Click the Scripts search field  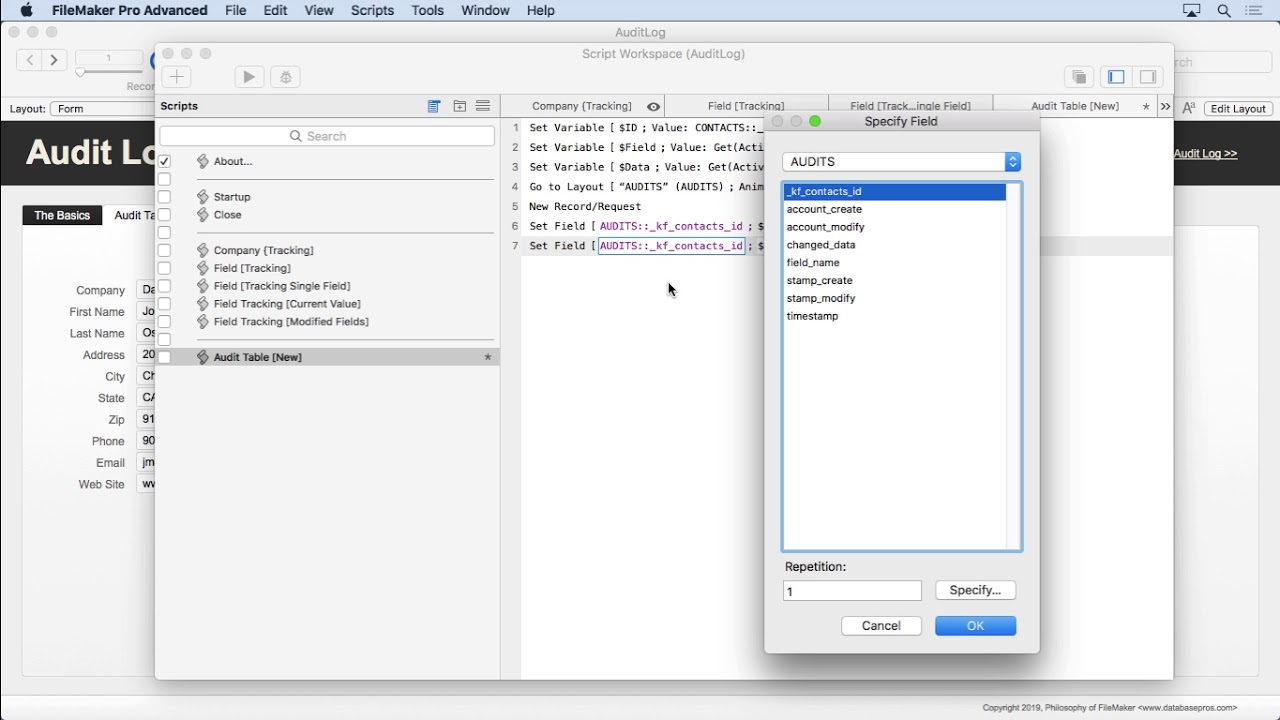(x=327, y=136)
